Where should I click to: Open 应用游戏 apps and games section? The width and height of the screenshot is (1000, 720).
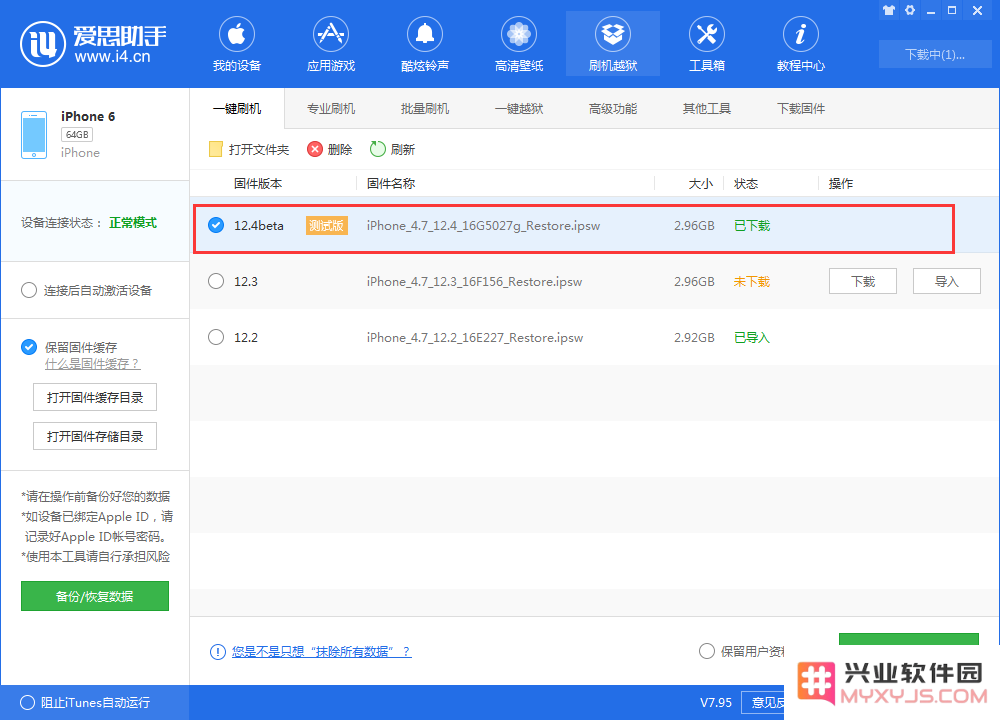pyautogui.click(x=330, y=44)
